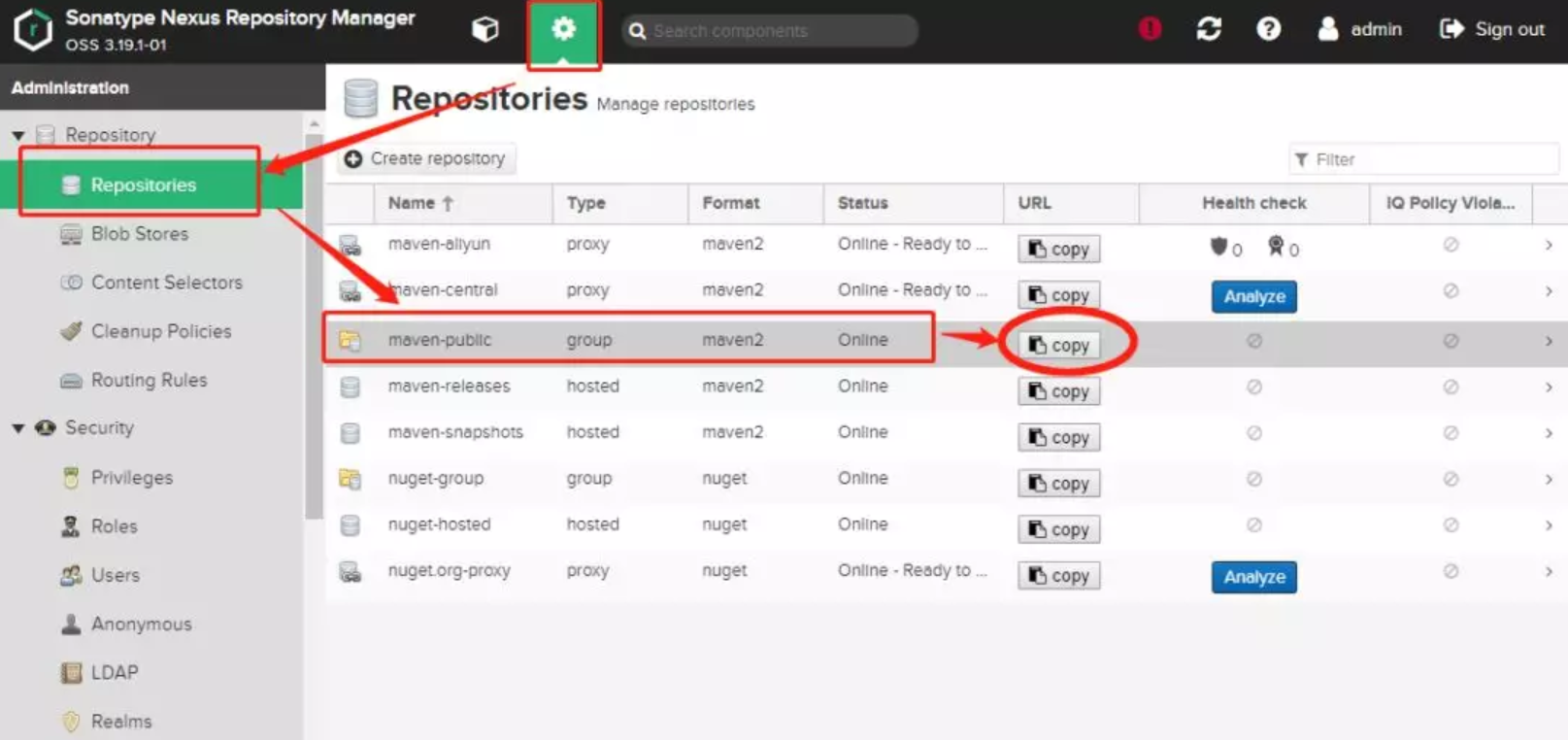Open details arrow for maven-releases row
The width and height of the screenshot is (1568, 740).
click(1549, 387)
